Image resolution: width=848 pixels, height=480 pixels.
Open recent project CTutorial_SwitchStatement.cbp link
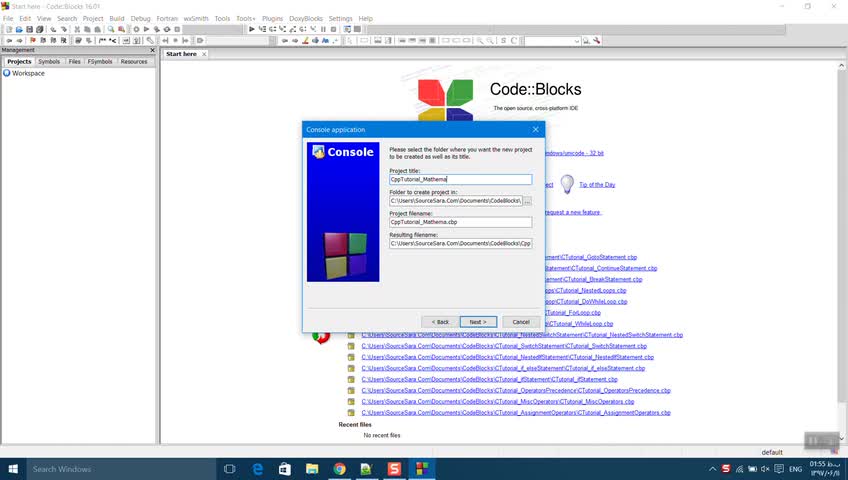tap(504, 346)
